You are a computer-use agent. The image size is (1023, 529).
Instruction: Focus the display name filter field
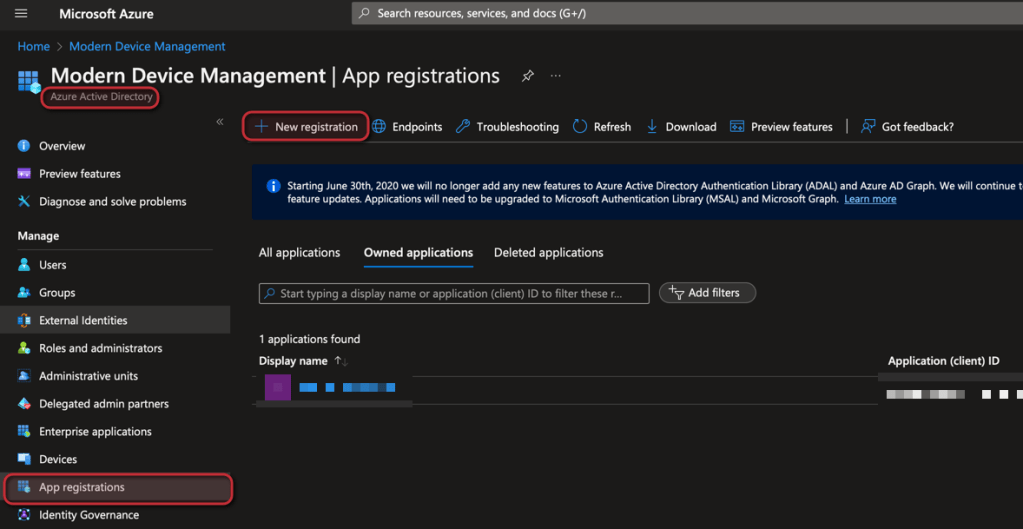[x=455, y=294]
